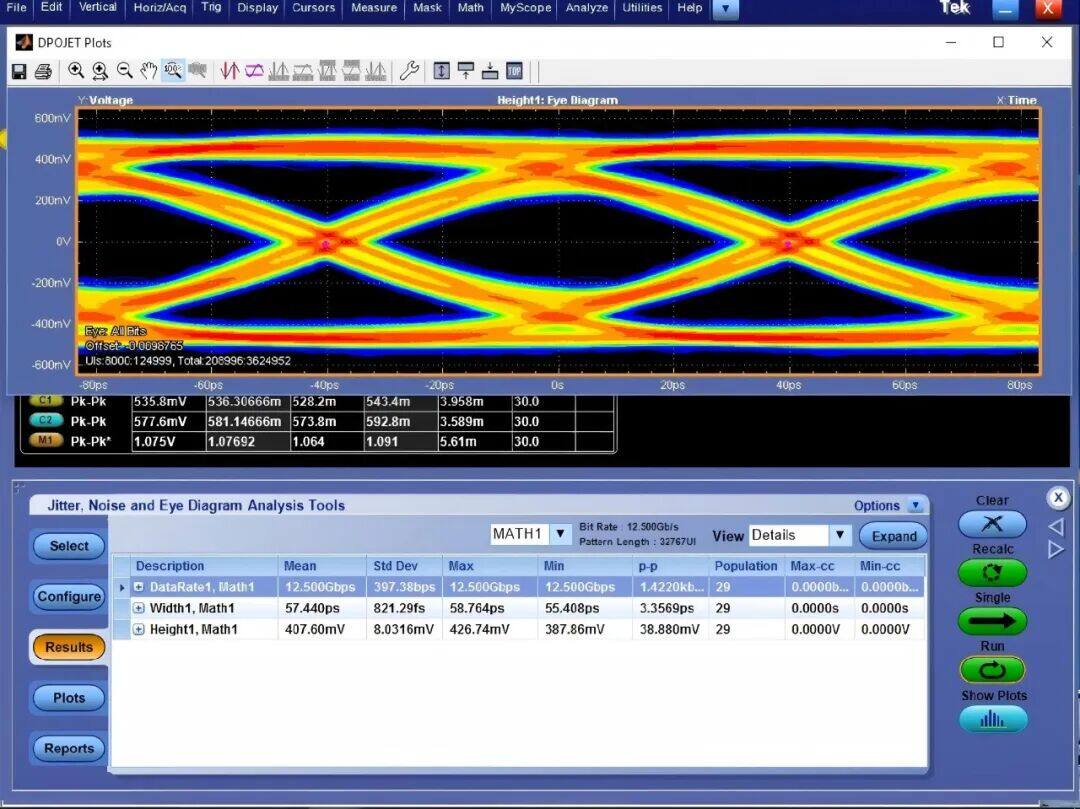Click the M1 math badge
This screenshot has height=809, width=1080.
pos(46,441)
